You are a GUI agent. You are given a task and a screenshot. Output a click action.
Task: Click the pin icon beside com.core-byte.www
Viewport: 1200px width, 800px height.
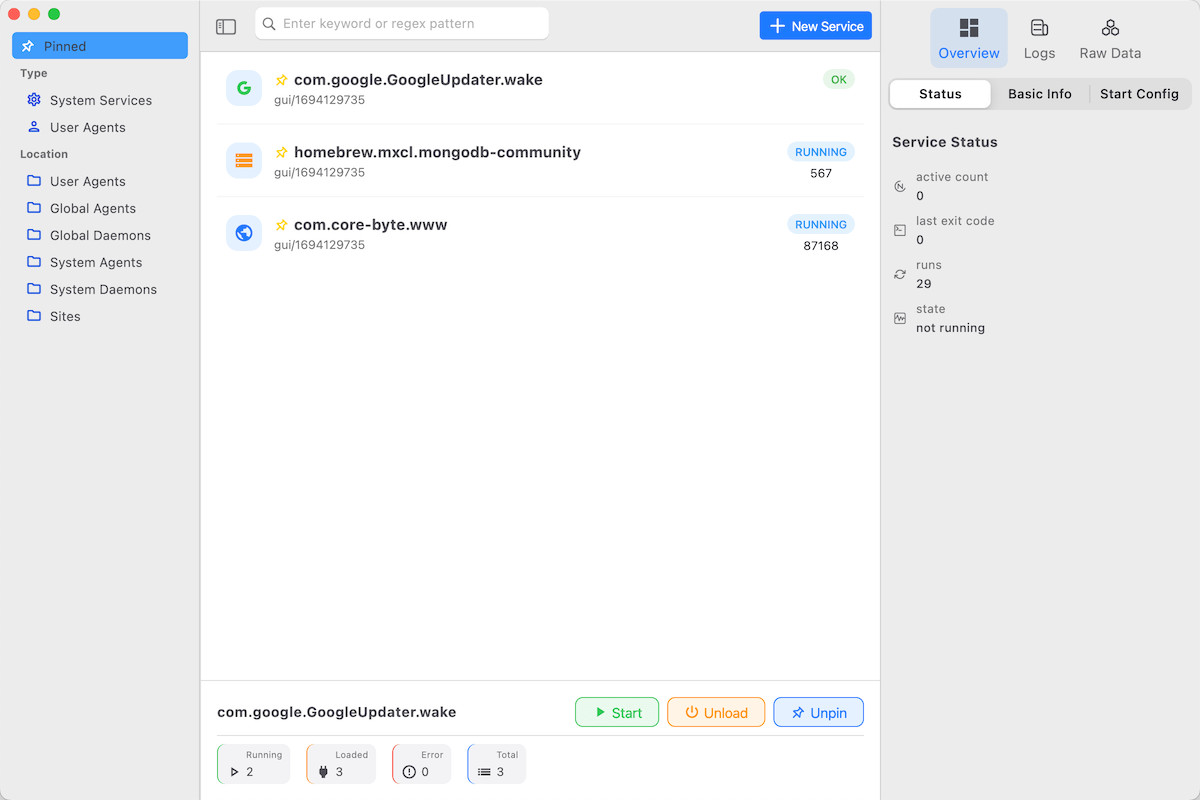(x=282, y=225)
